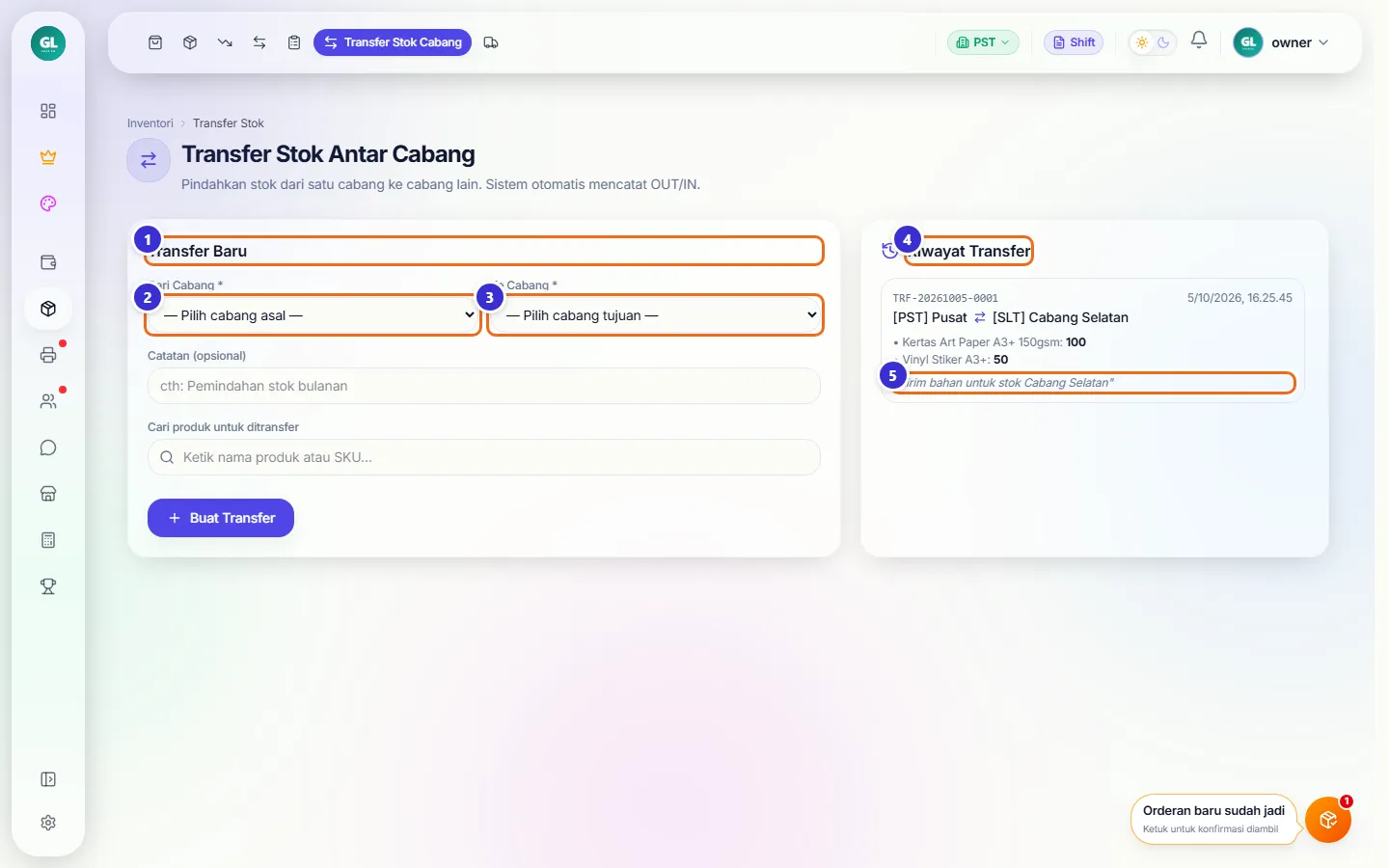
Task: Open the users icon in the sidebar
Action: coord(48,401)
